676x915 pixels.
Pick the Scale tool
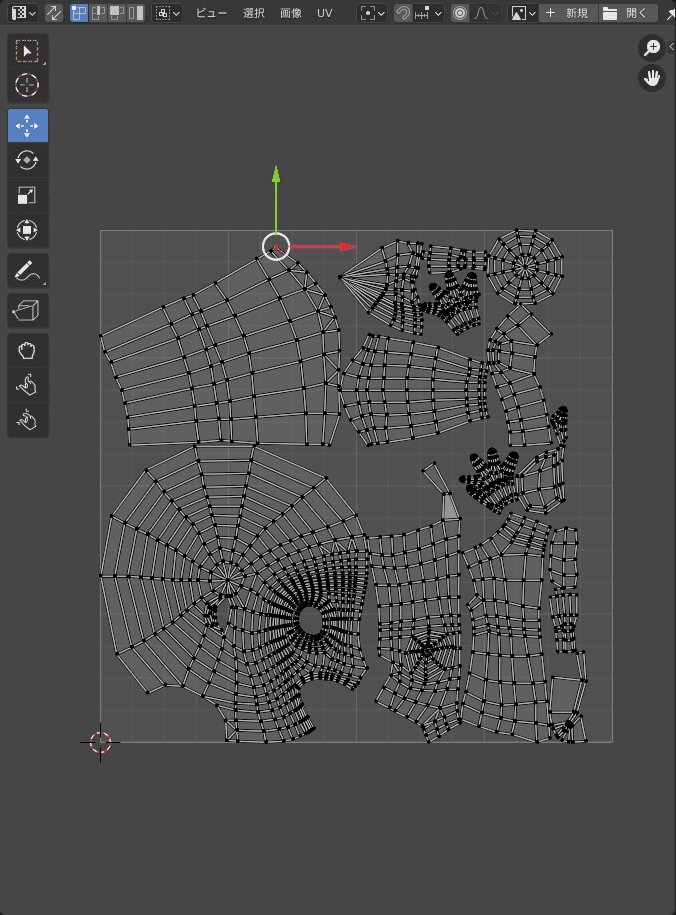coord(27,195)
